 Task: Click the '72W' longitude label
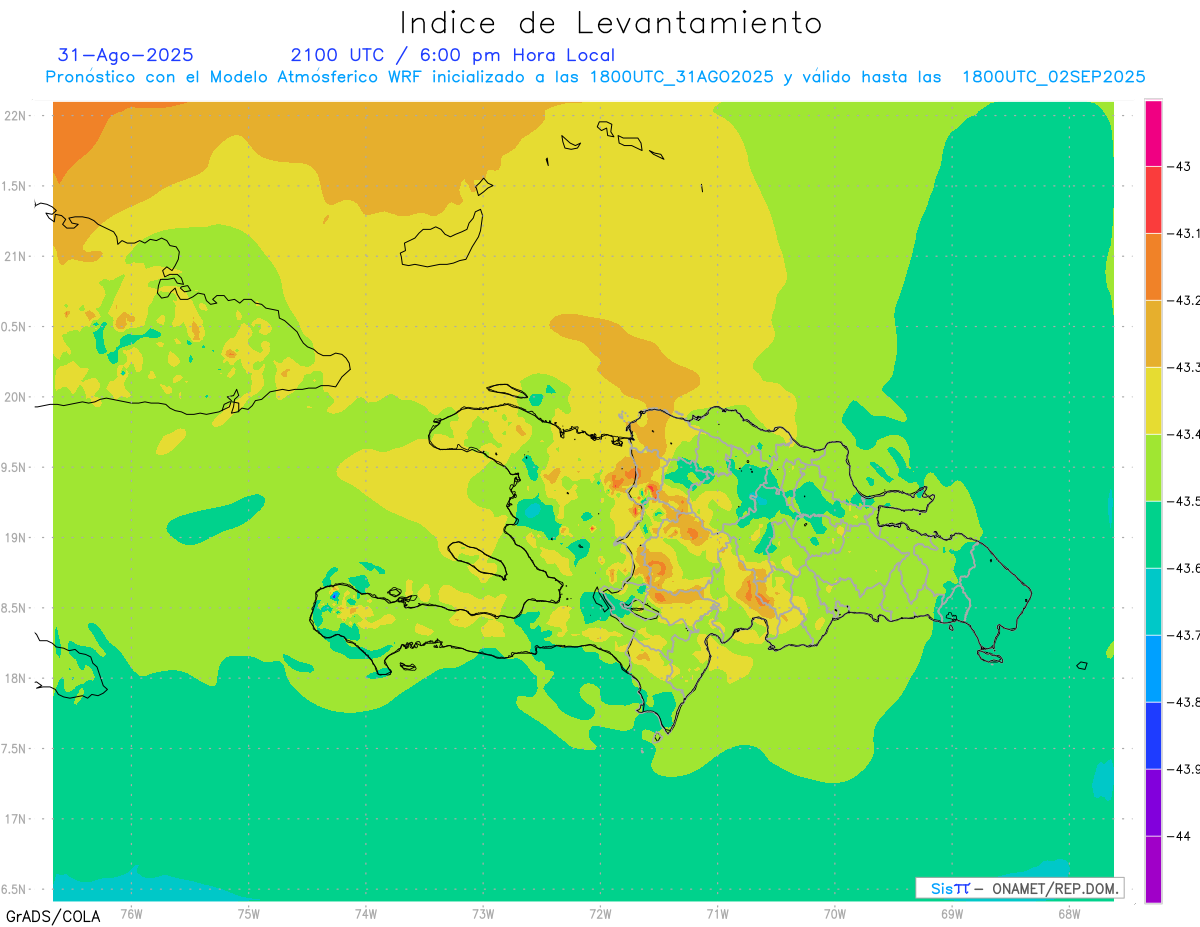[600, 914]
